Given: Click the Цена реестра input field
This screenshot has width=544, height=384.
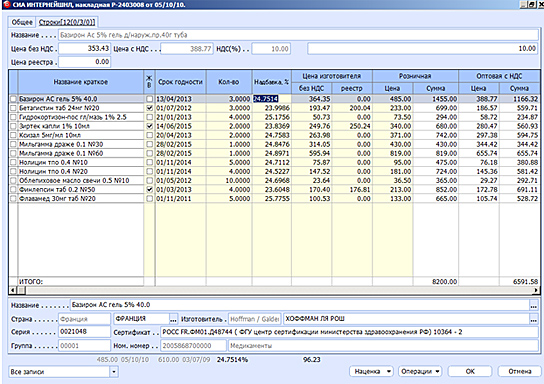Looking at the screenshot, I should [84, 62].
